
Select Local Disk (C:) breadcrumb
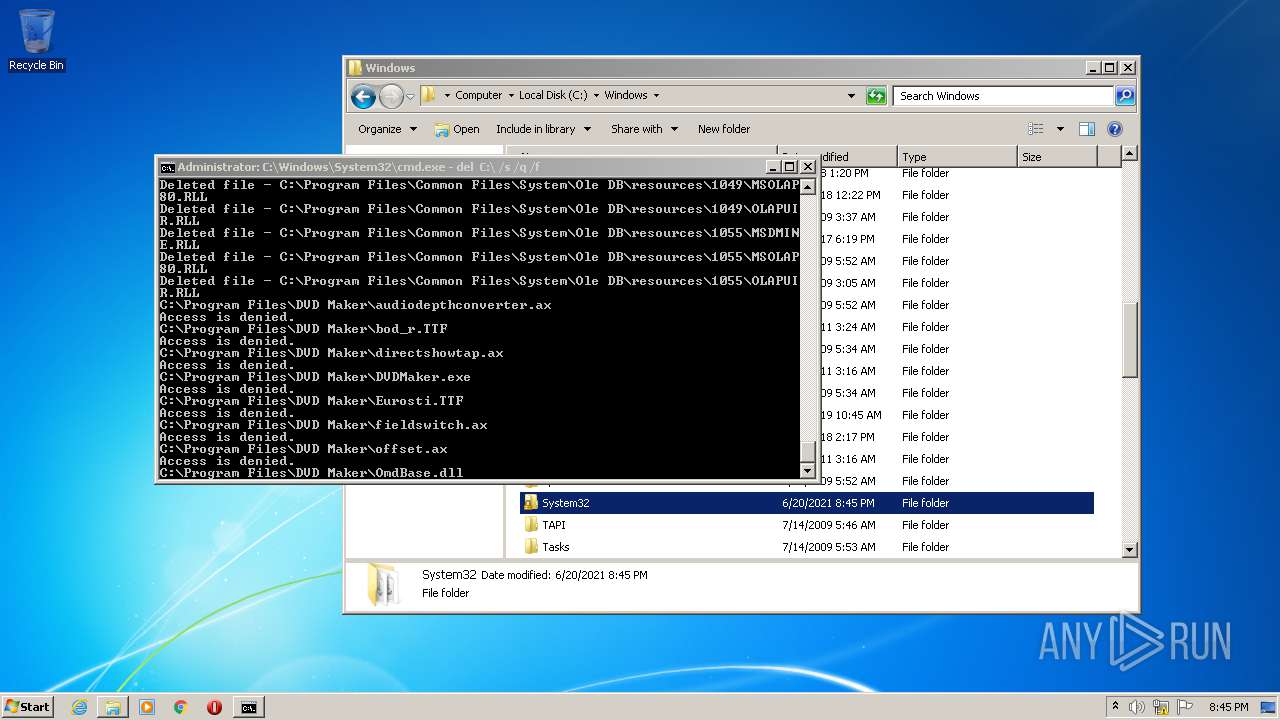click(553, 96)
